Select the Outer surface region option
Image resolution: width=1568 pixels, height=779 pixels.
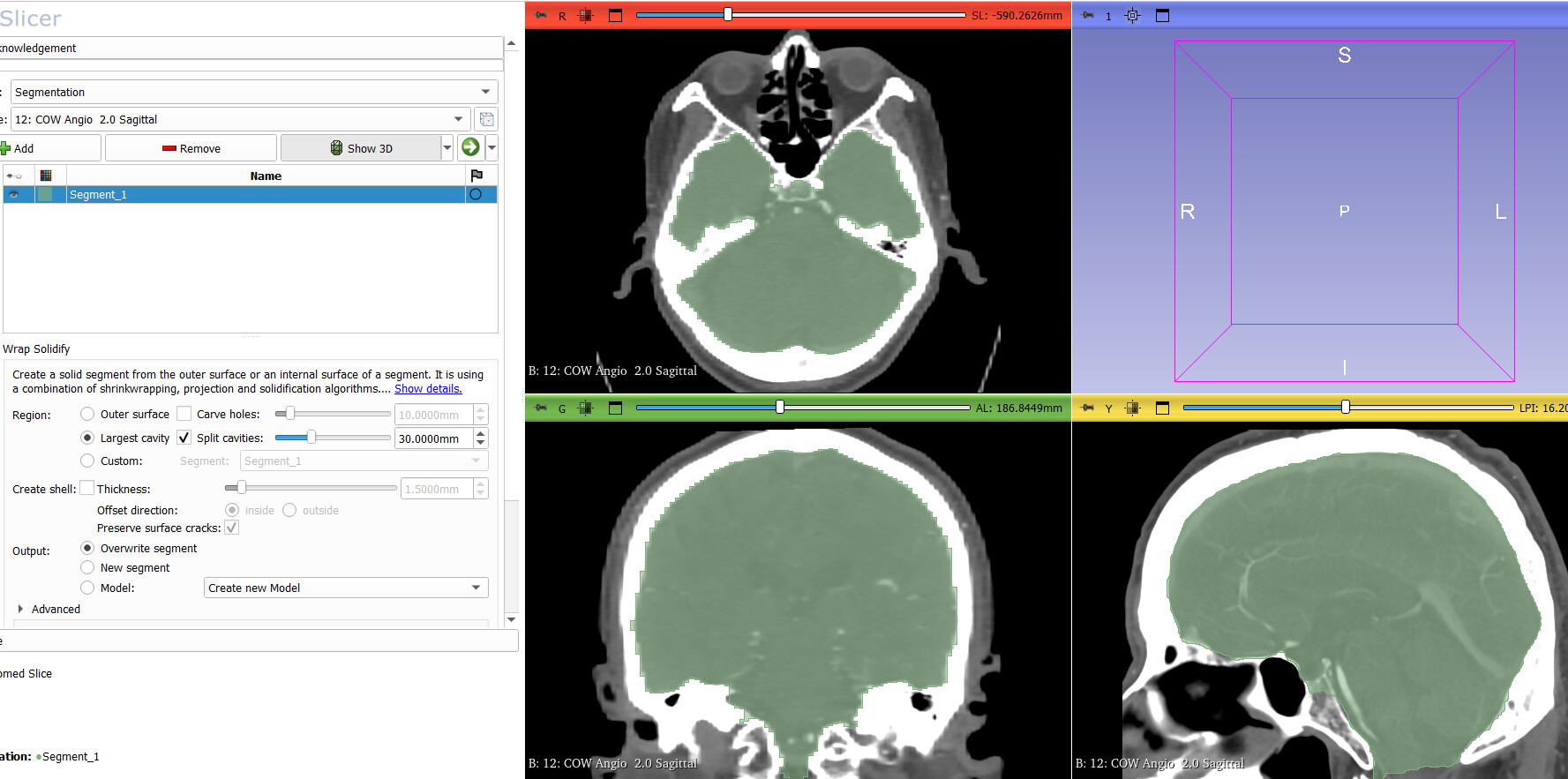[x=87, y=414]
